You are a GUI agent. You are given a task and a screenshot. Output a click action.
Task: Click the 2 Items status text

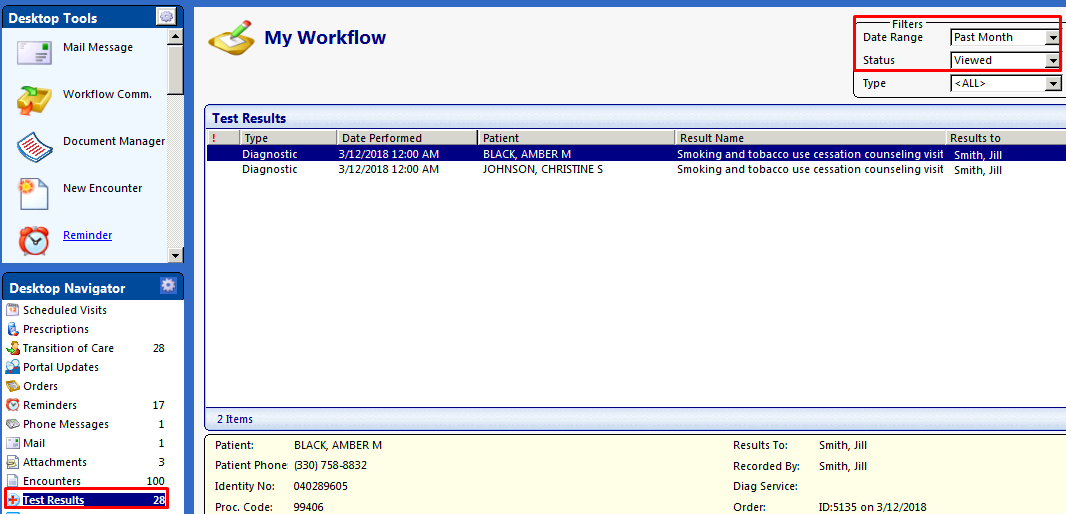click(x=235, y=419)
